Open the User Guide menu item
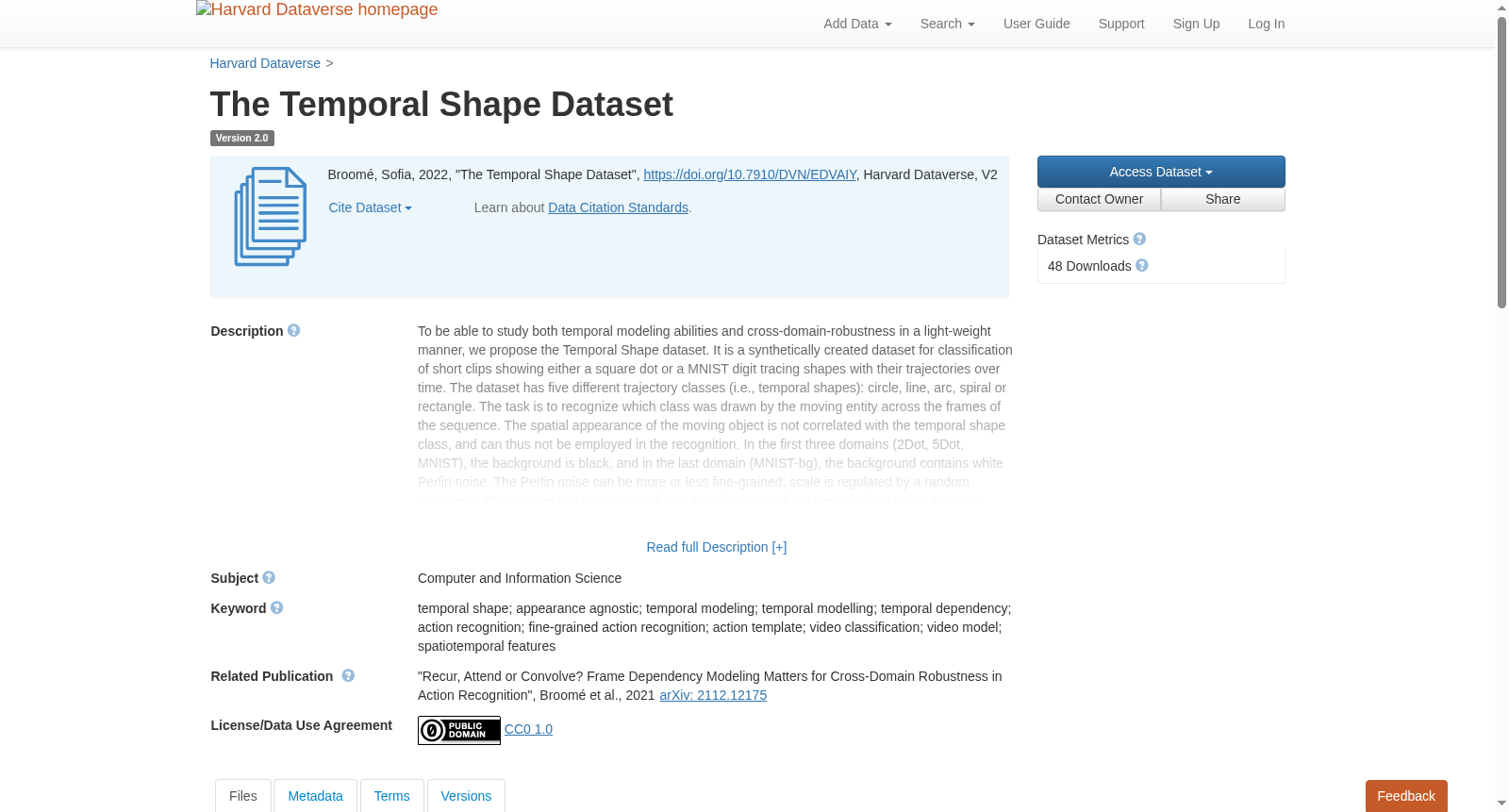Screen dimensions: 1509x812 1036,24
